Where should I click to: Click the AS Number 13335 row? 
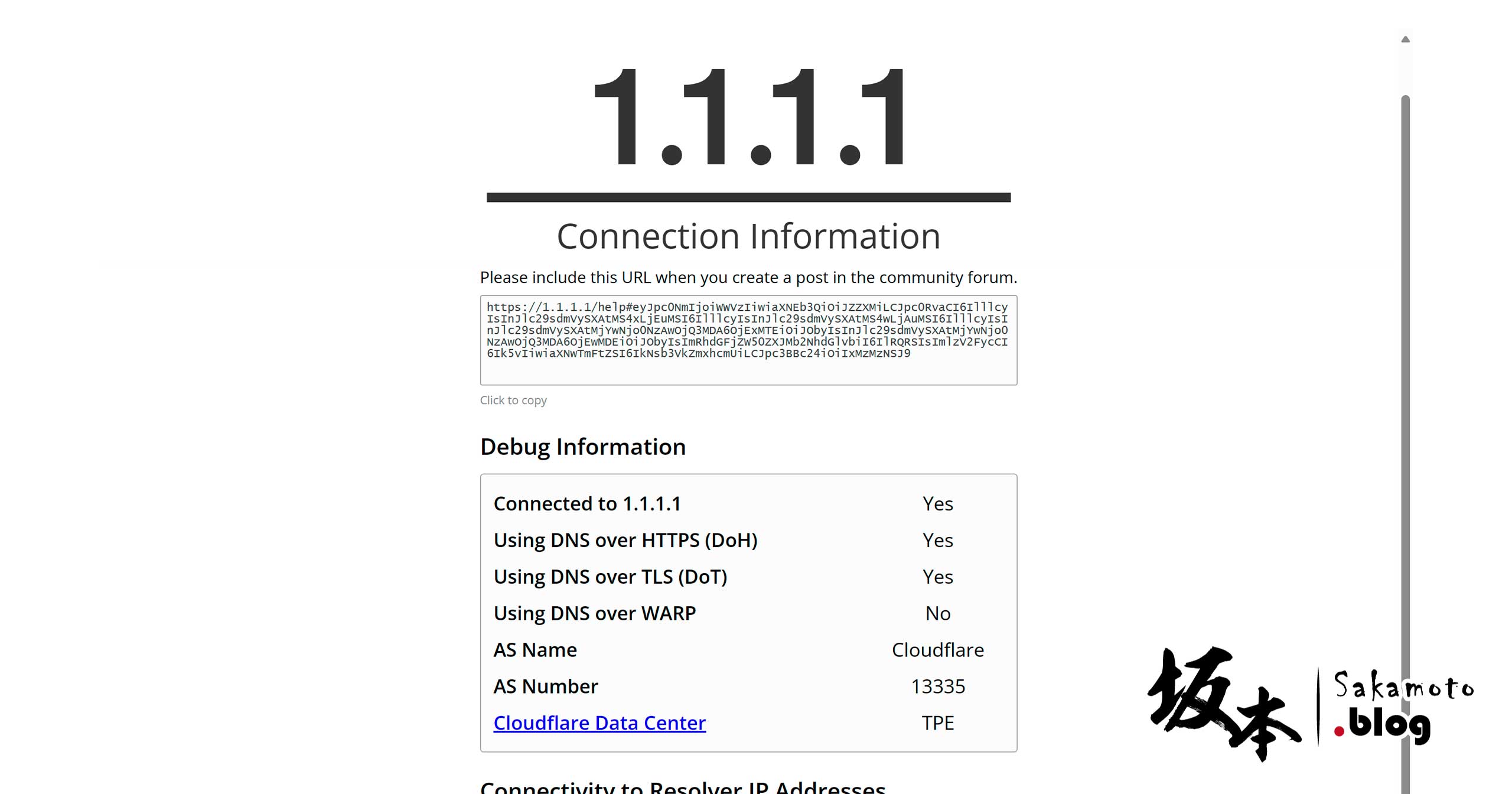click(x=748, y=686)
